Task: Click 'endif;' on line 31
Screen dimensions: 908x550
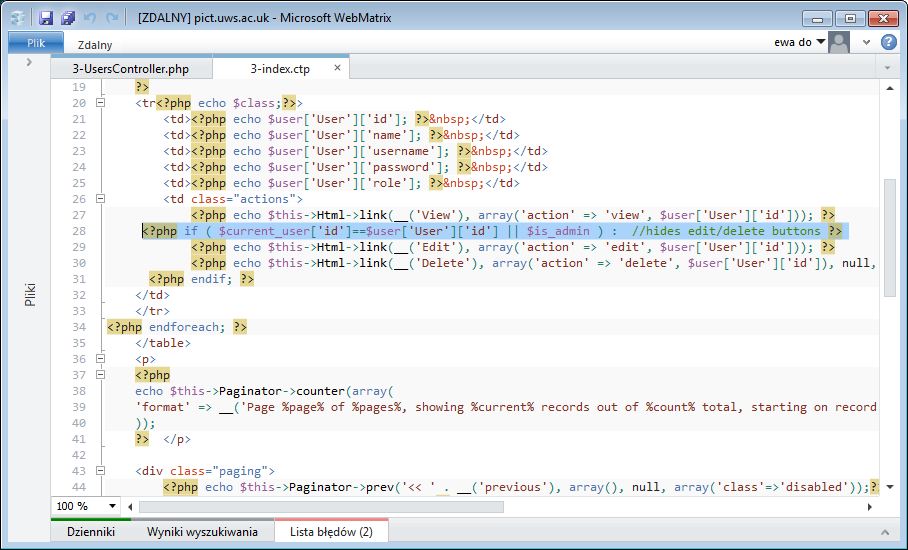Action: pyautogui.click(x=211, y=279)
